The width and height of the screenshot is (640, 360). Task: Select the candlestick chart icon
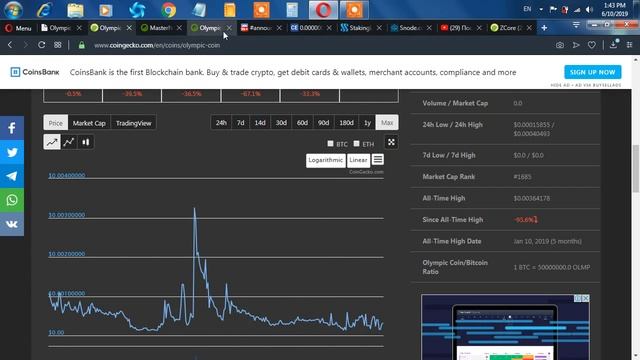pos(86,142)
